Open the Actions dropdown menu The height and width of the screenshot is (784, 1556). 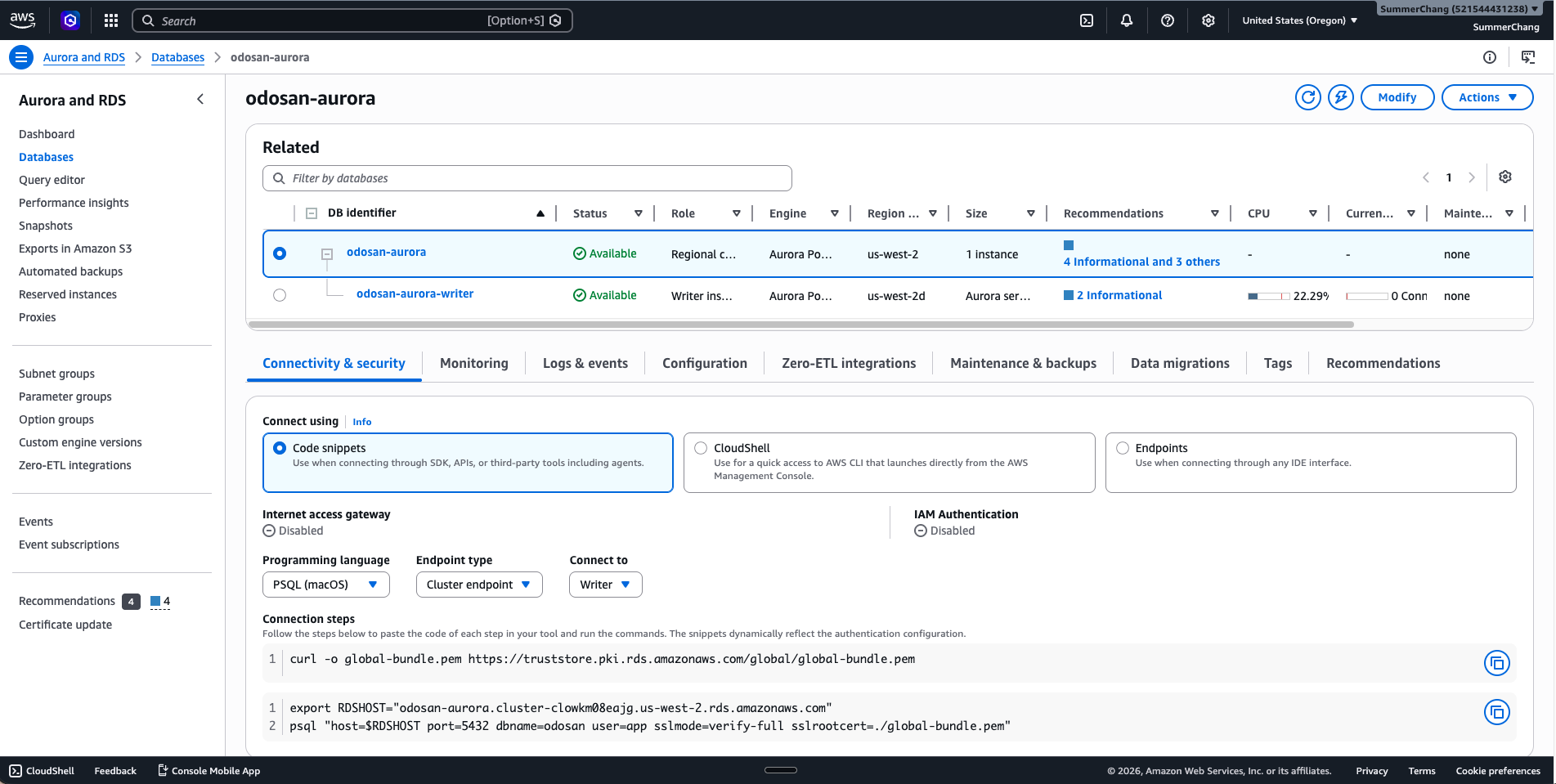coord(1487,97)
